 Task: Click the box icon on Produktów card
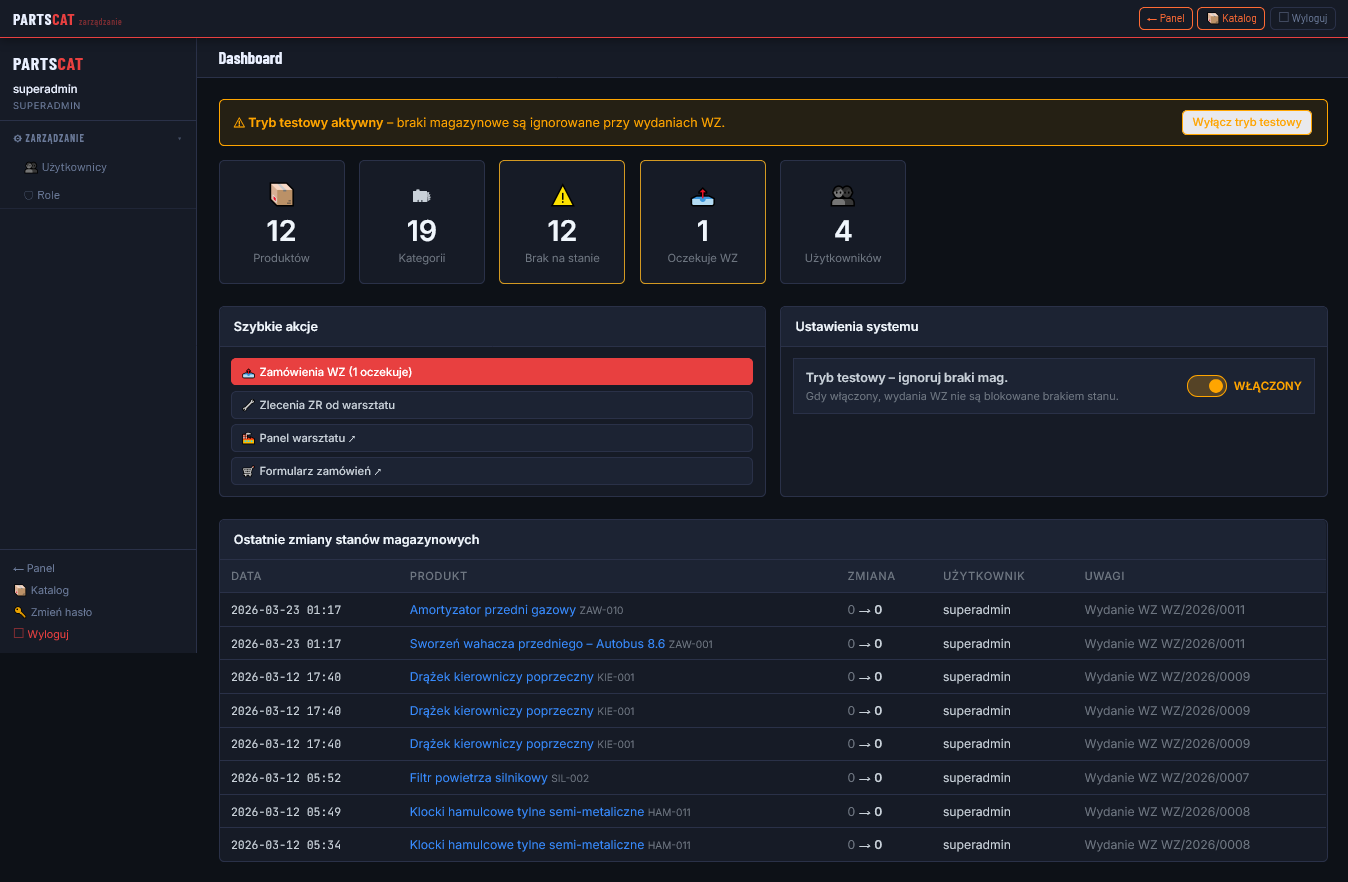pyautogui.click(x=281, y=195)
